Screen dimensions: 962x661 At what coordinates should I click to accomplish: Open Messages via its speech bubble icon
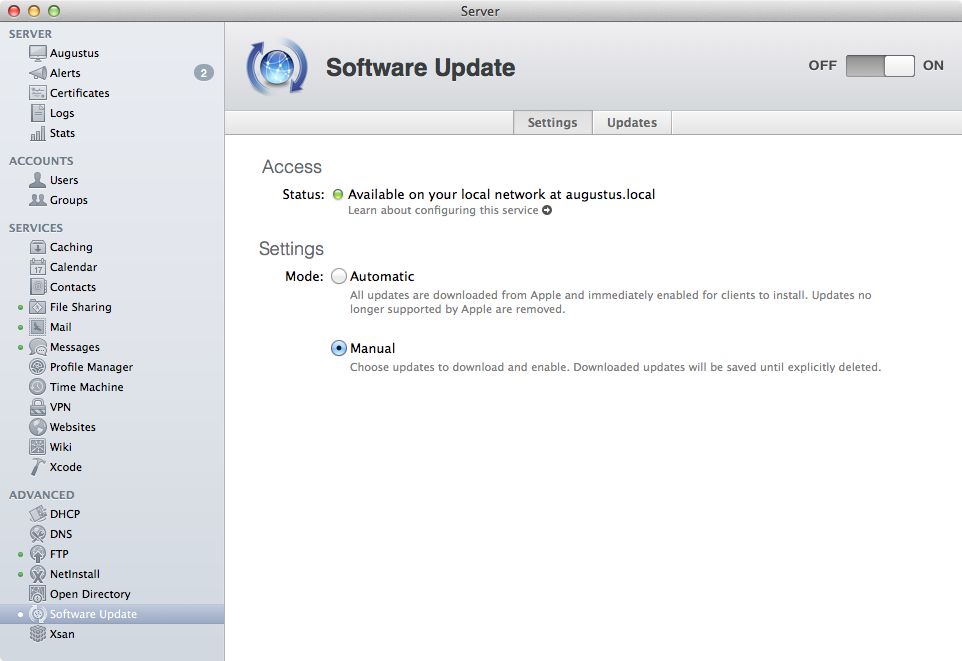[x=37, y=347]
